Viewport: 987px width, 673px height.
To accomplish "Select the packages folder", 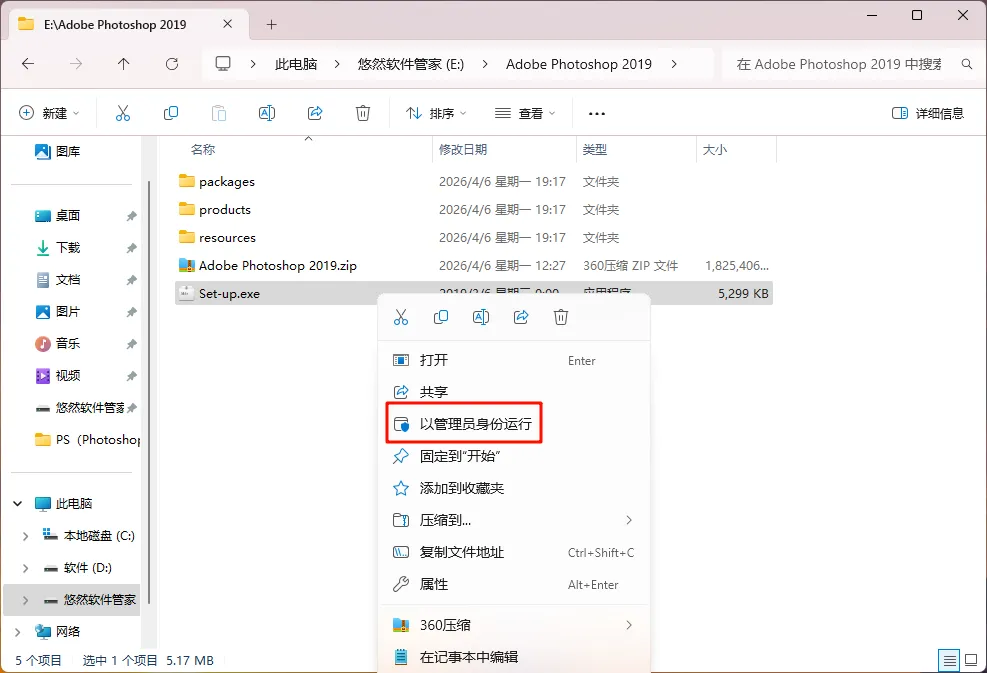I will pos(473,181).
